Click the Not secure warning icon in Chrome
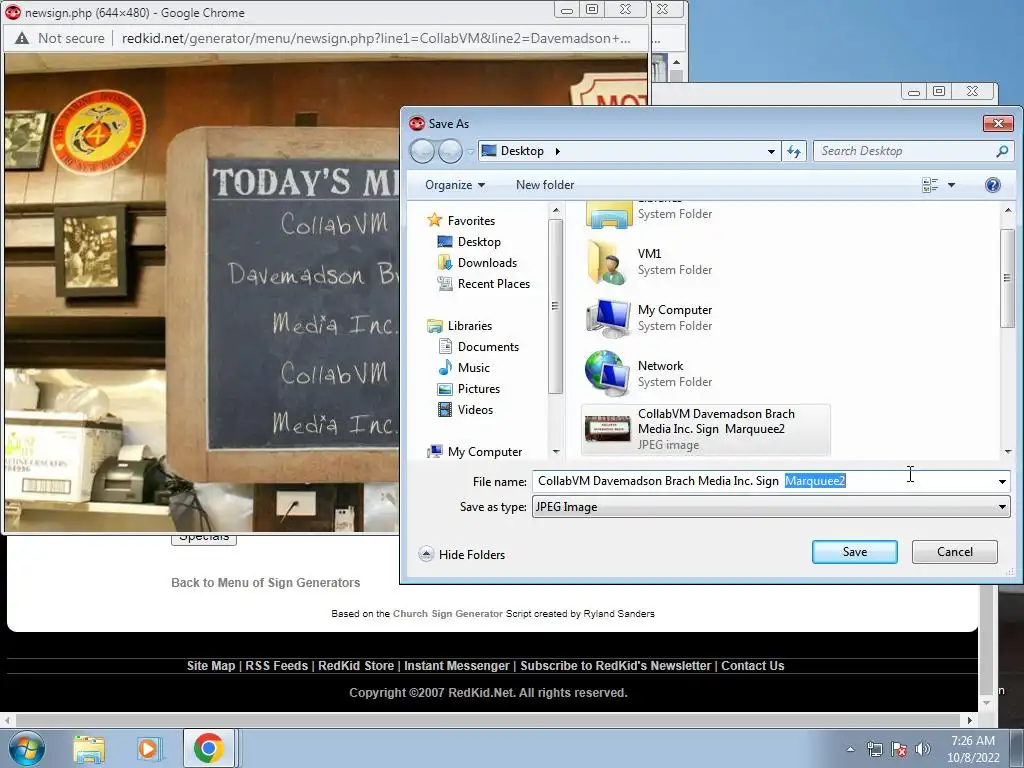This screenshot has height=768, width=1024. (x=22, y=39)
